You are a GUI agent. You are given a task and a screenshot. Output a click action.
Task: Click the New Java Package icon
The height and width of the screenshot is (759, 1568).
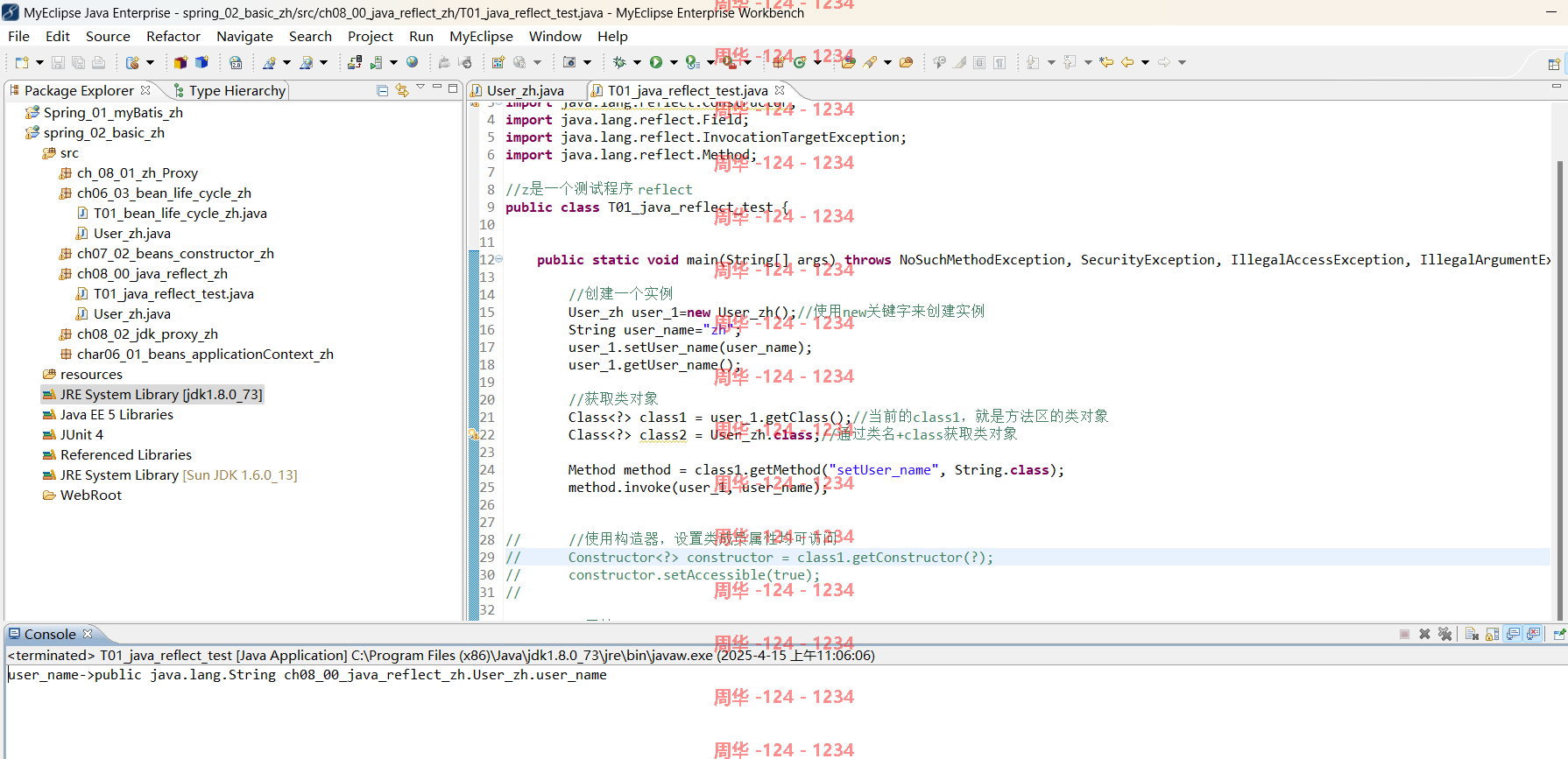[180, 62]
